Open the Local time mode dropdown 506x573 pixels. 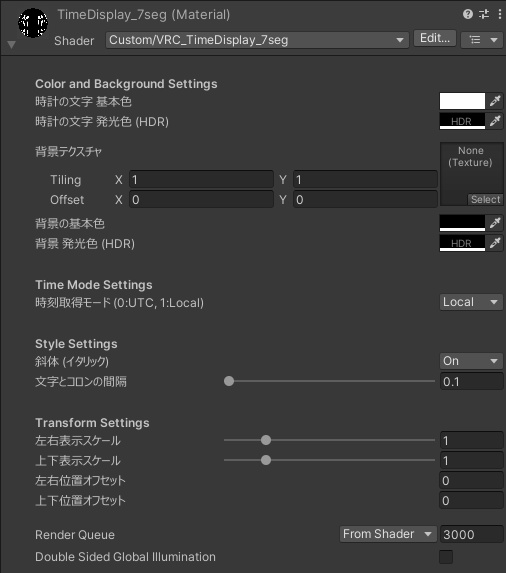tap(471, 302)
